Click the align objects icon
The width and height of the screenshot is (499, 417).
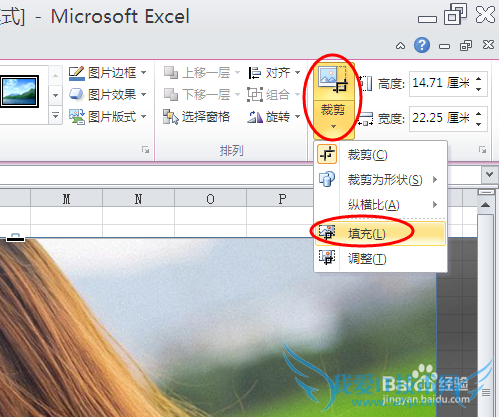pos(255,73)
